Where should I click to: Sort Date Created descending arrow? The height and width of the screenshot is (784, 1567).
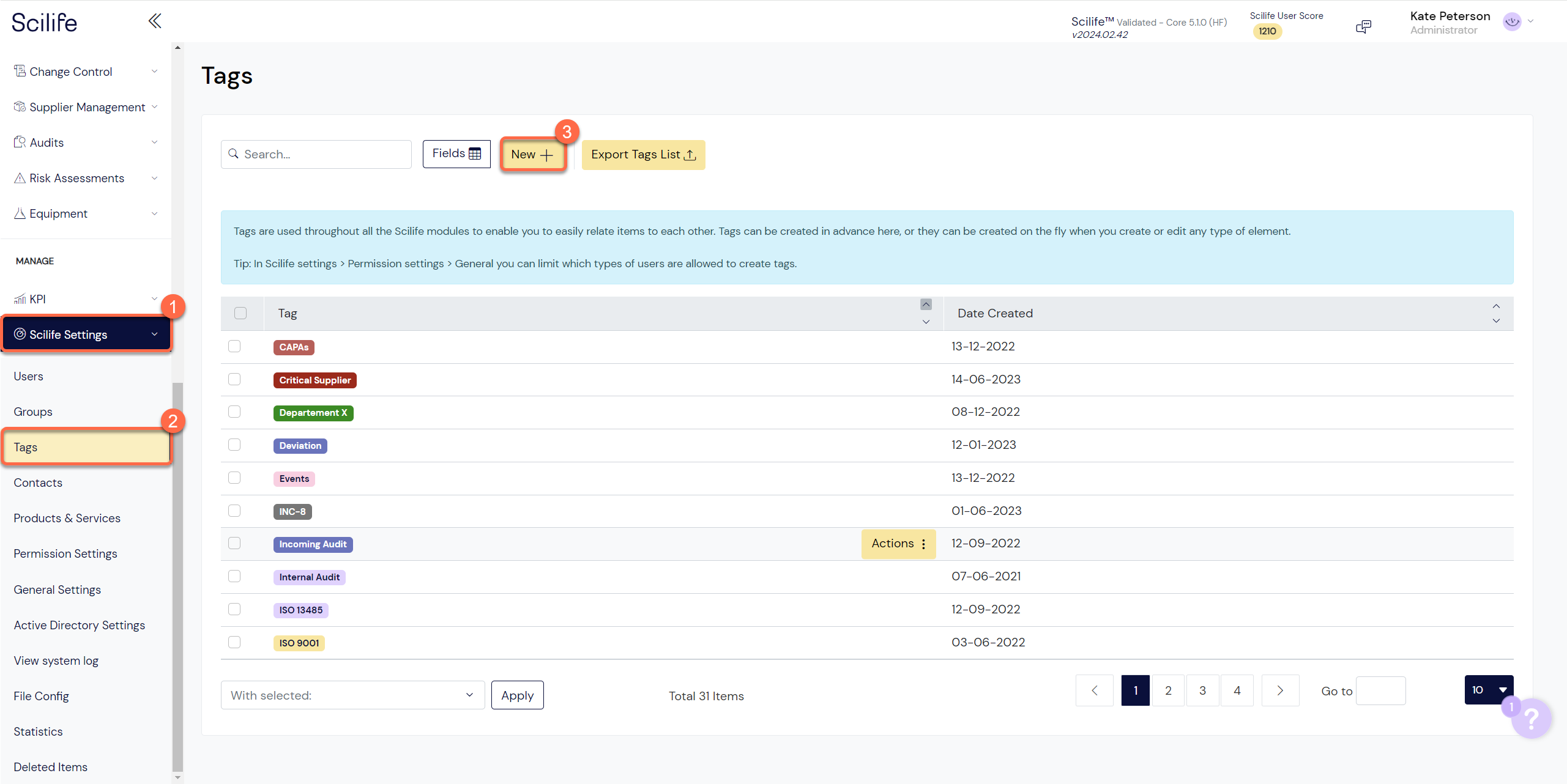click(1496, 321)
